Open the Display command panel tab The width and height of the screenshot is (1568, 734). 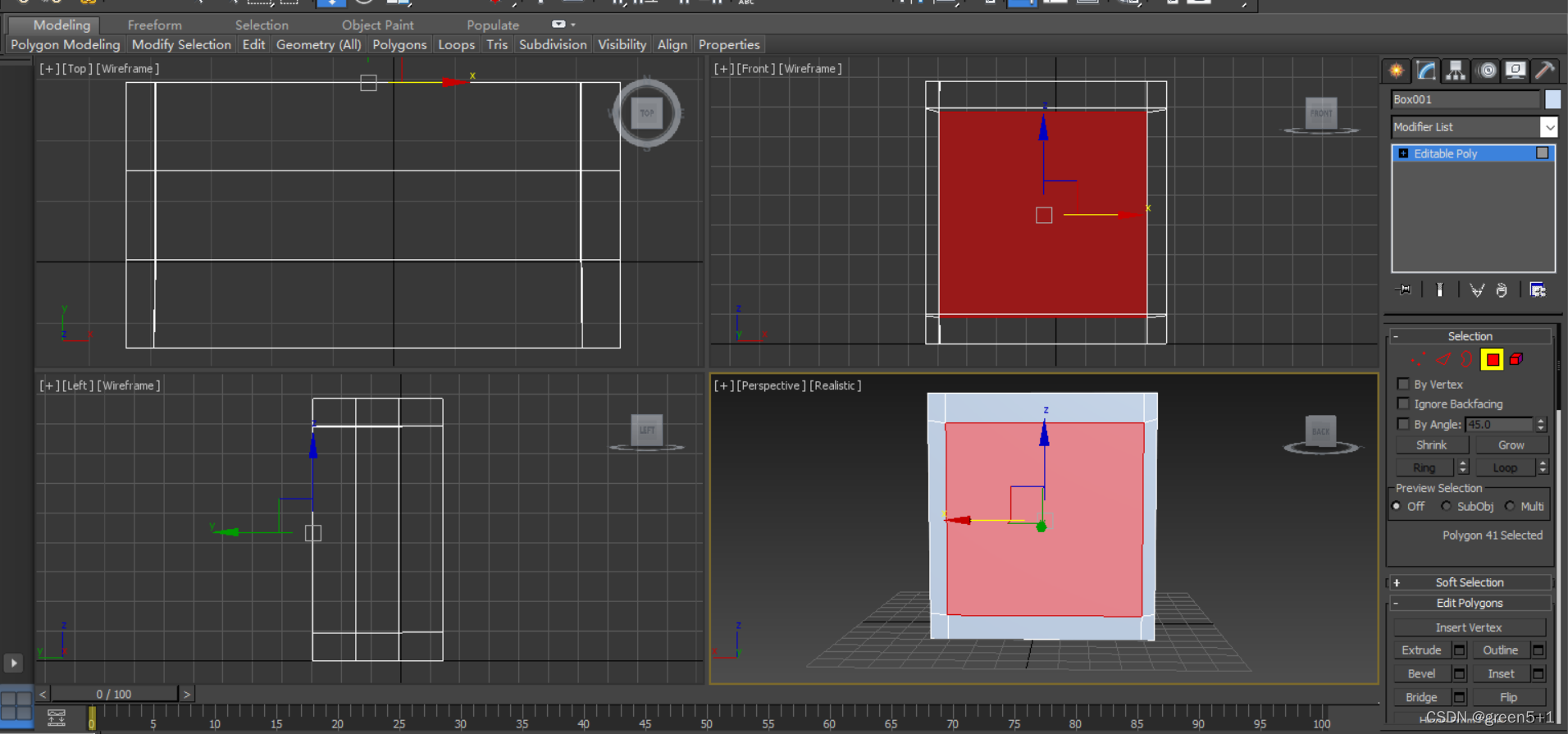(1516, 71)
